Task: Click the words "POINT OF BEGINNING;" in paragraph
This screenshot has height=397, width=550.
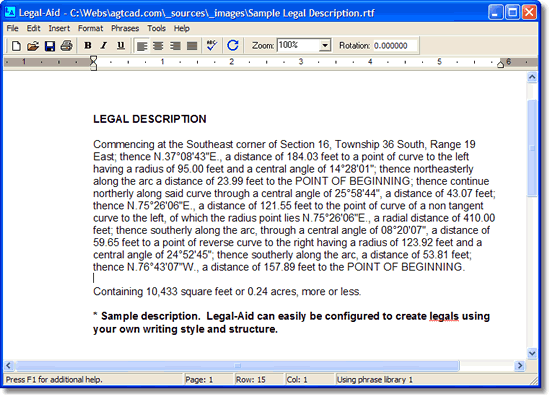Action: [354, 181]
